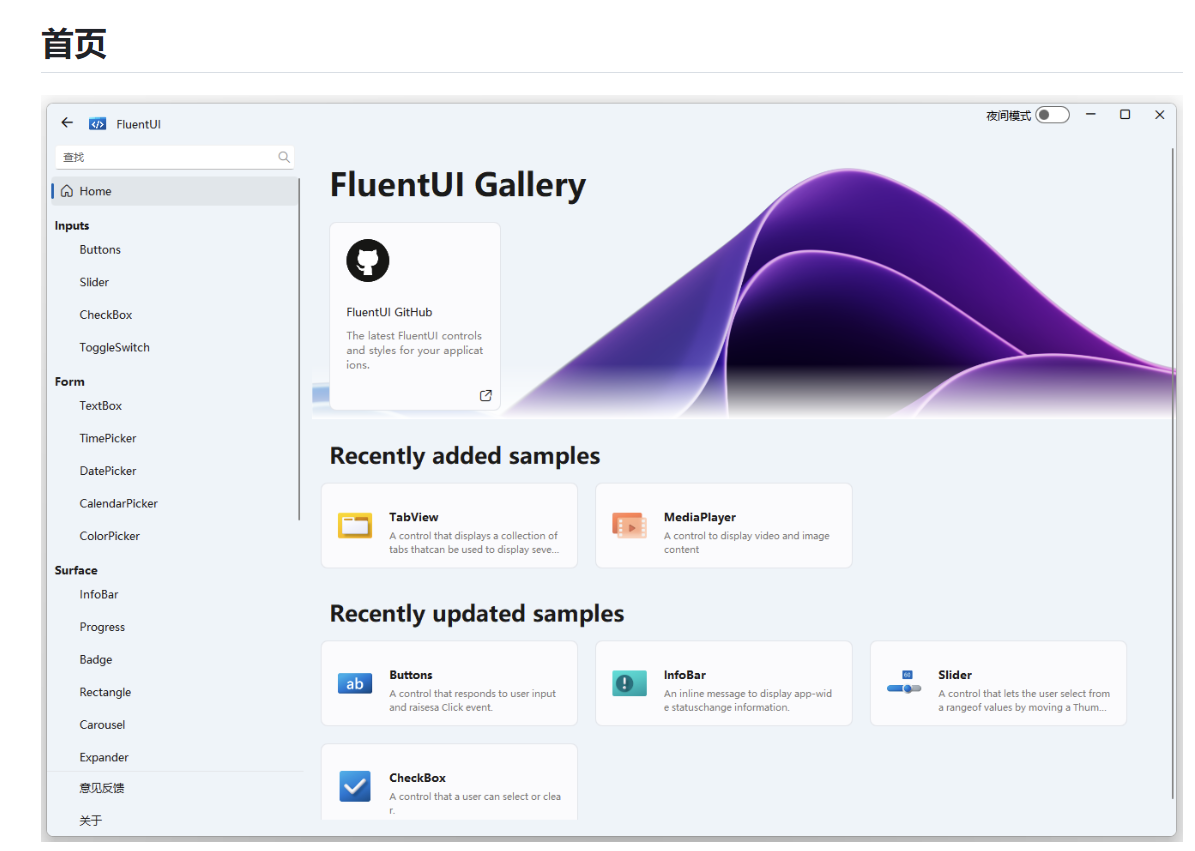Collapse the Inputs section header
1195x851 pixels.
coord(71,225)
